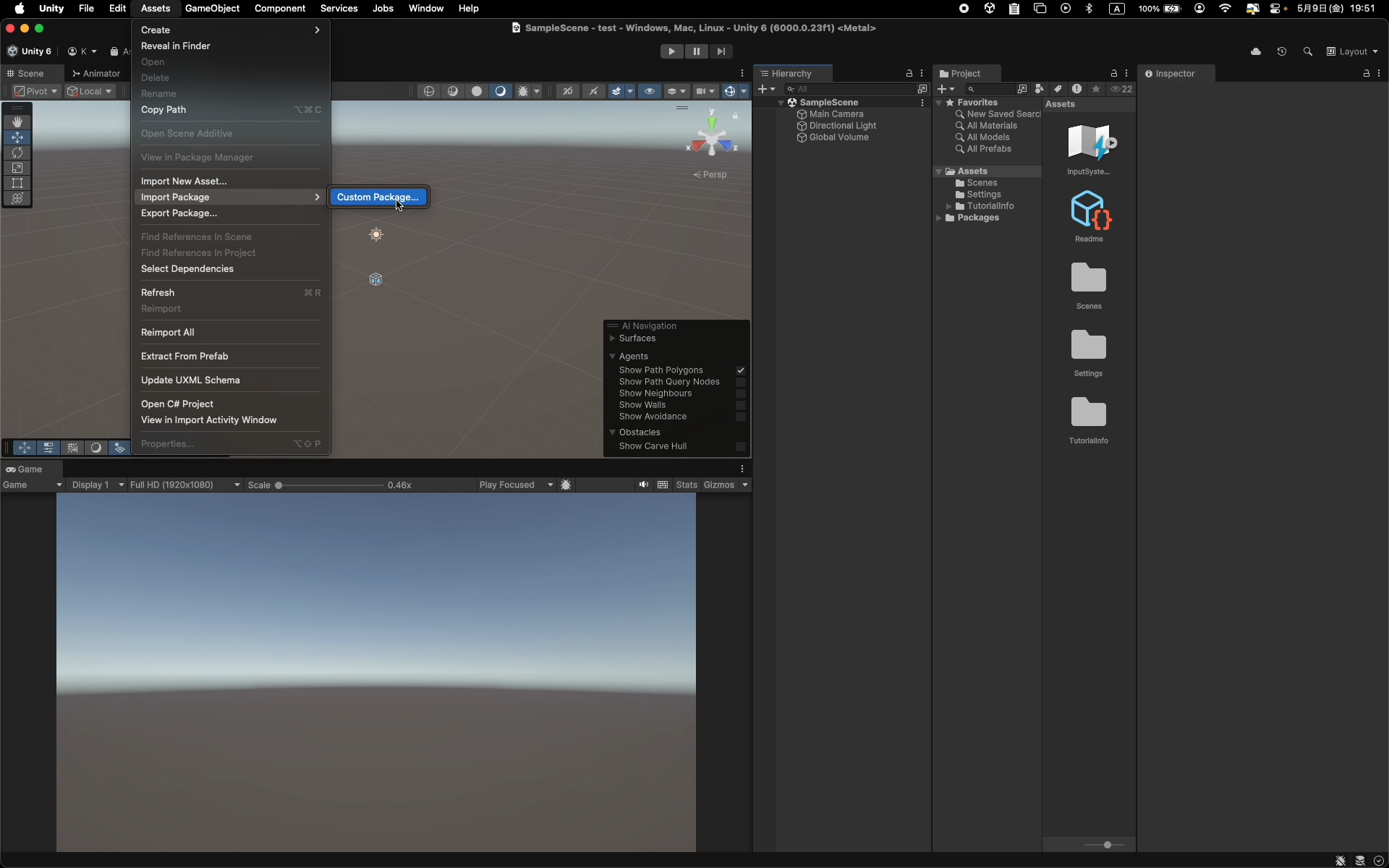Open the Undo History icon
Image resolution: width=1389 pixels, height=868 pixels.
point(1282,51)
